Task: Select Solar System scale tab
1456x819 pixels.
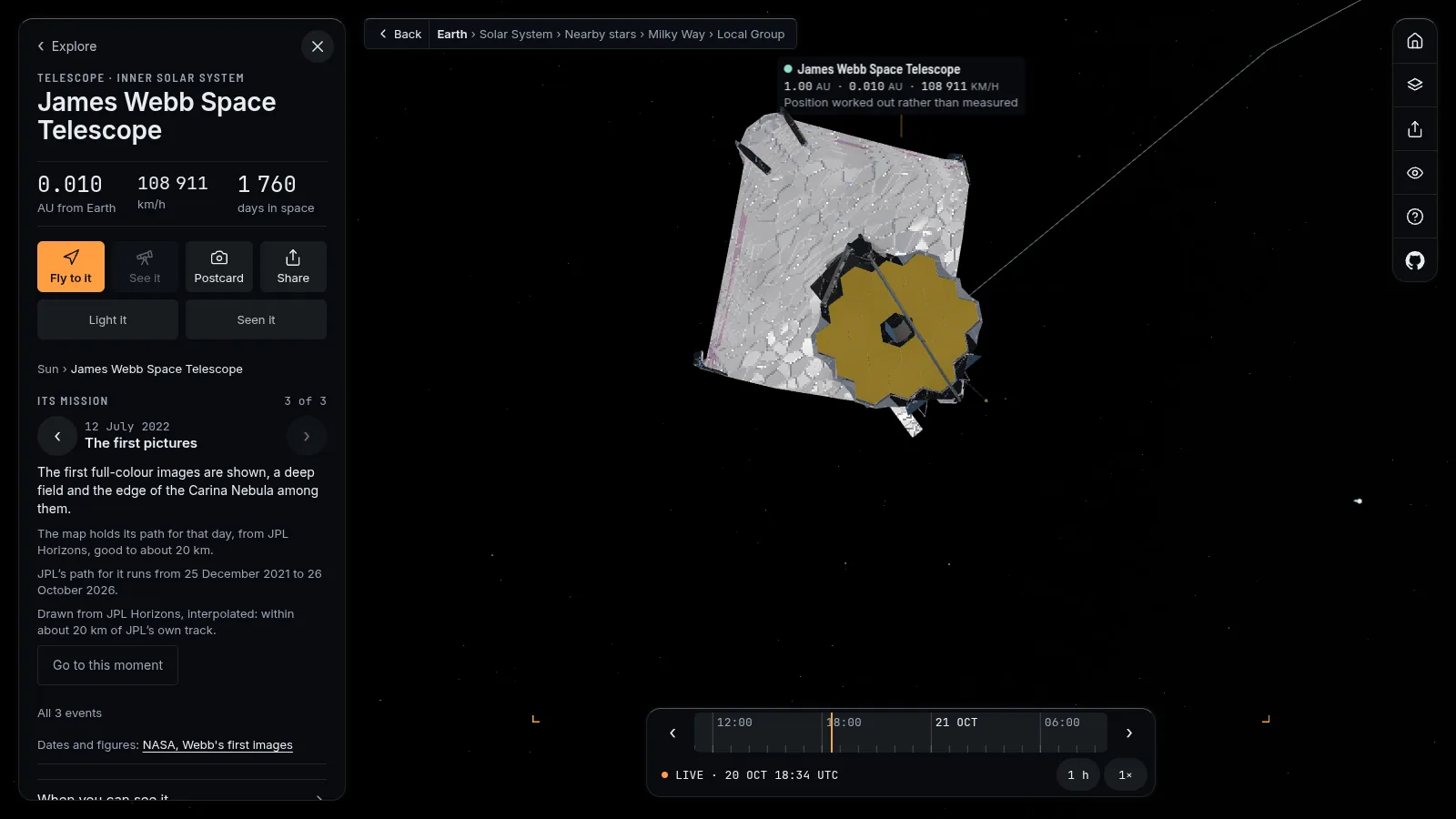Action: tap(516, 34)
